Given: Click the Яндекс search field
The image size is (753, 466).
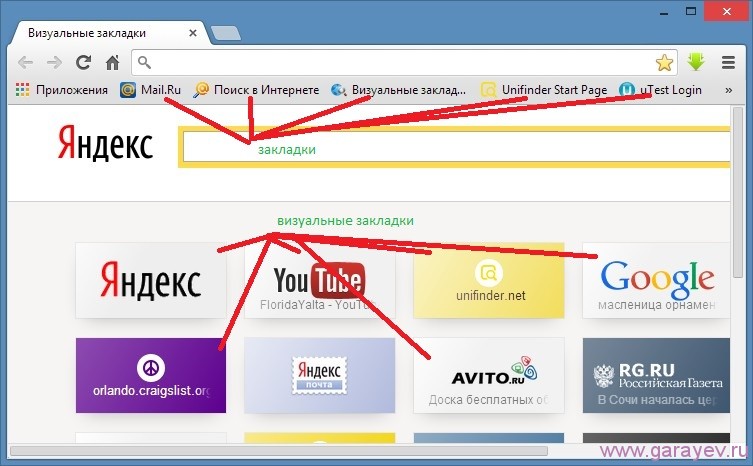Looking at the screenshot, I should [x=455, y=147].
